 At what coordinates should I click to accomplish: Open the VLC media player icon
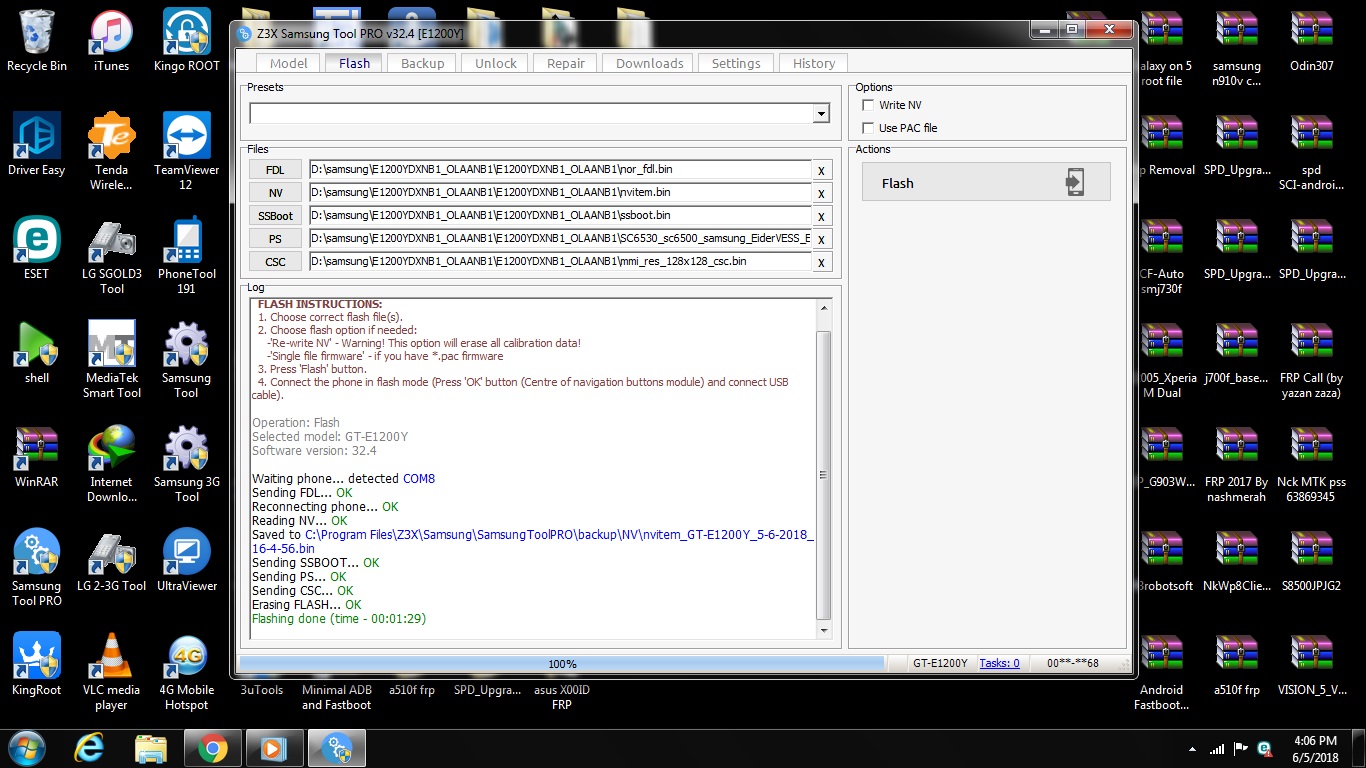[111, 671]
